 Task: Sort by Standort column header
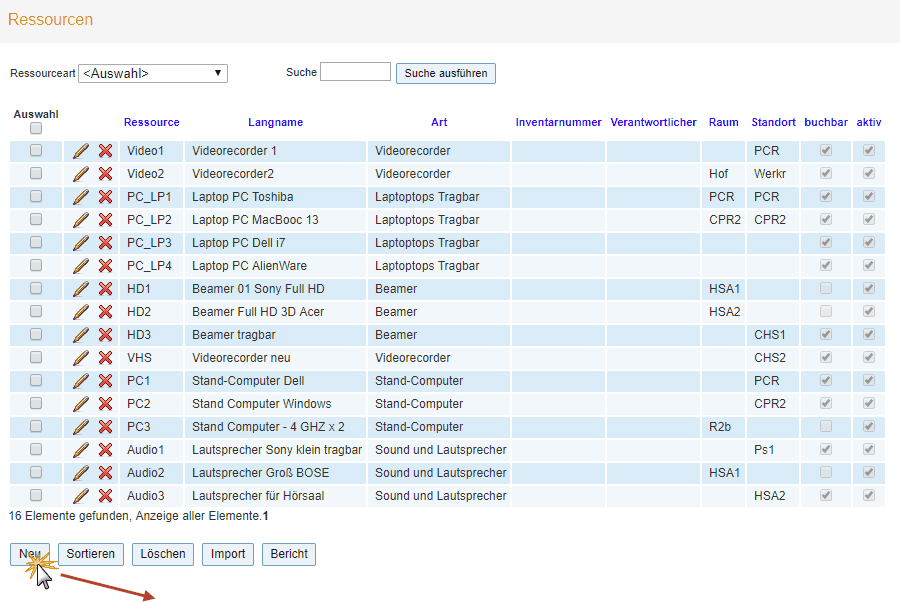[x=773, y=122]
